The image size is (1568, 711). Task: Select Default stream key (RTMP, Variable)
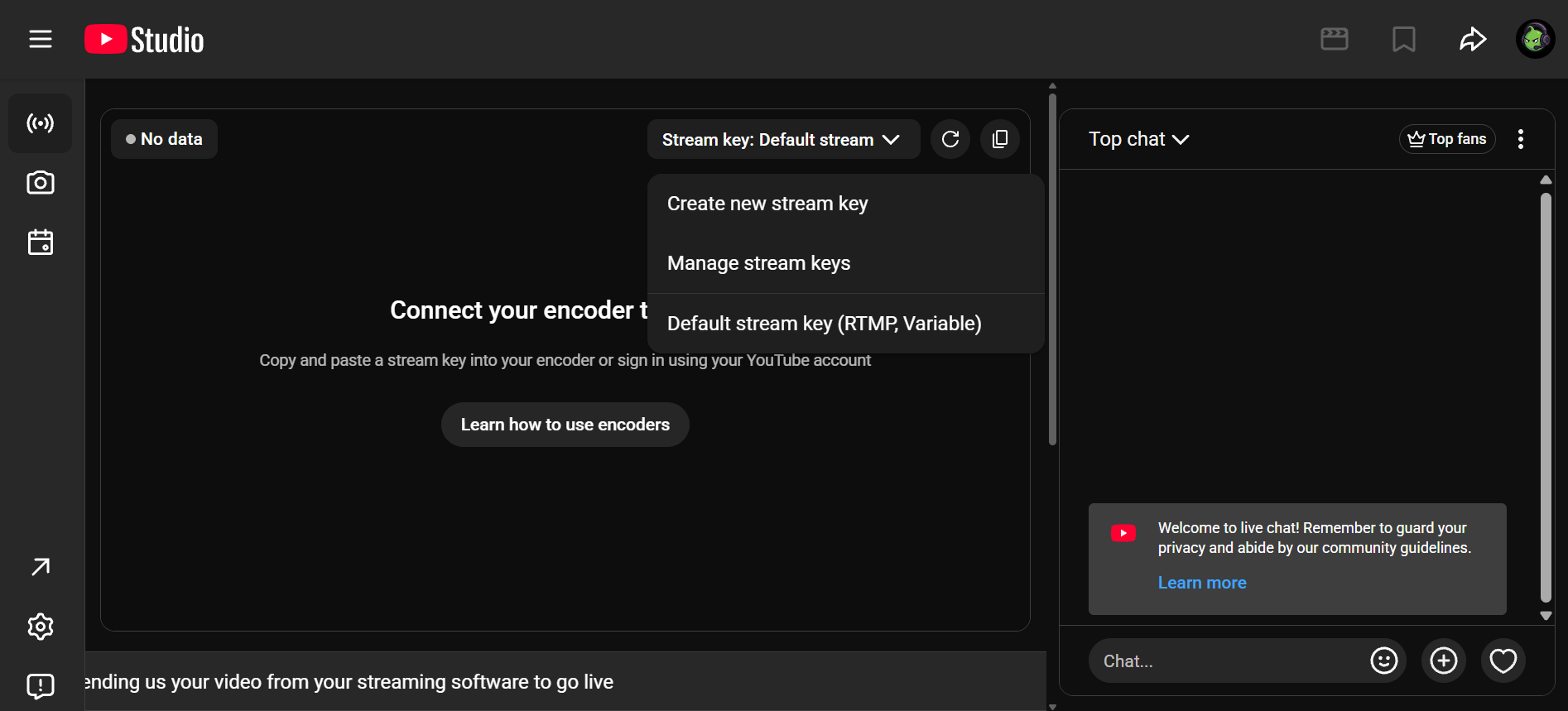(845, 324)
